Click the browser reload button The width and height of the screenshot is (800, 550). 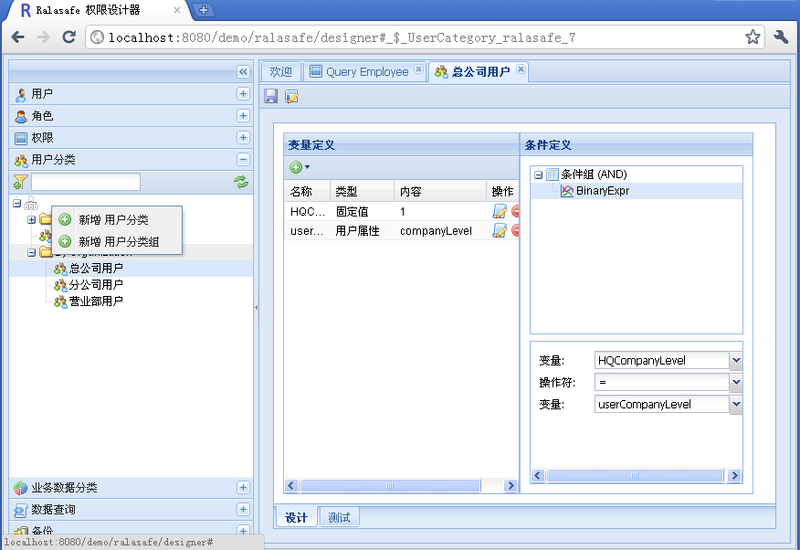pos(69,37)
